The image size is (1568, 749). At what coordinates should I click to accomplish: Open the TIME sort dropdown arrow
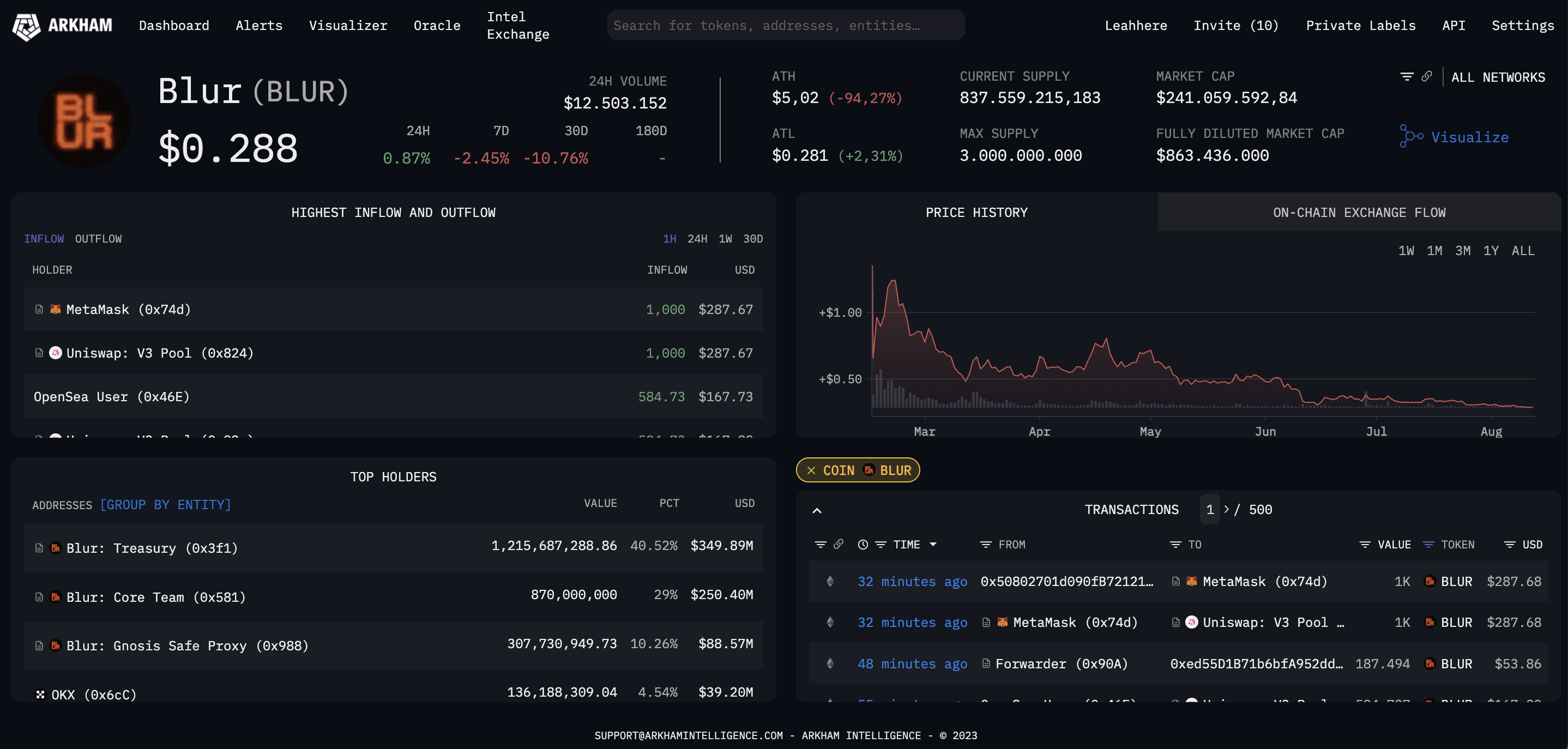pyautogui.click(x=933, y=545)
